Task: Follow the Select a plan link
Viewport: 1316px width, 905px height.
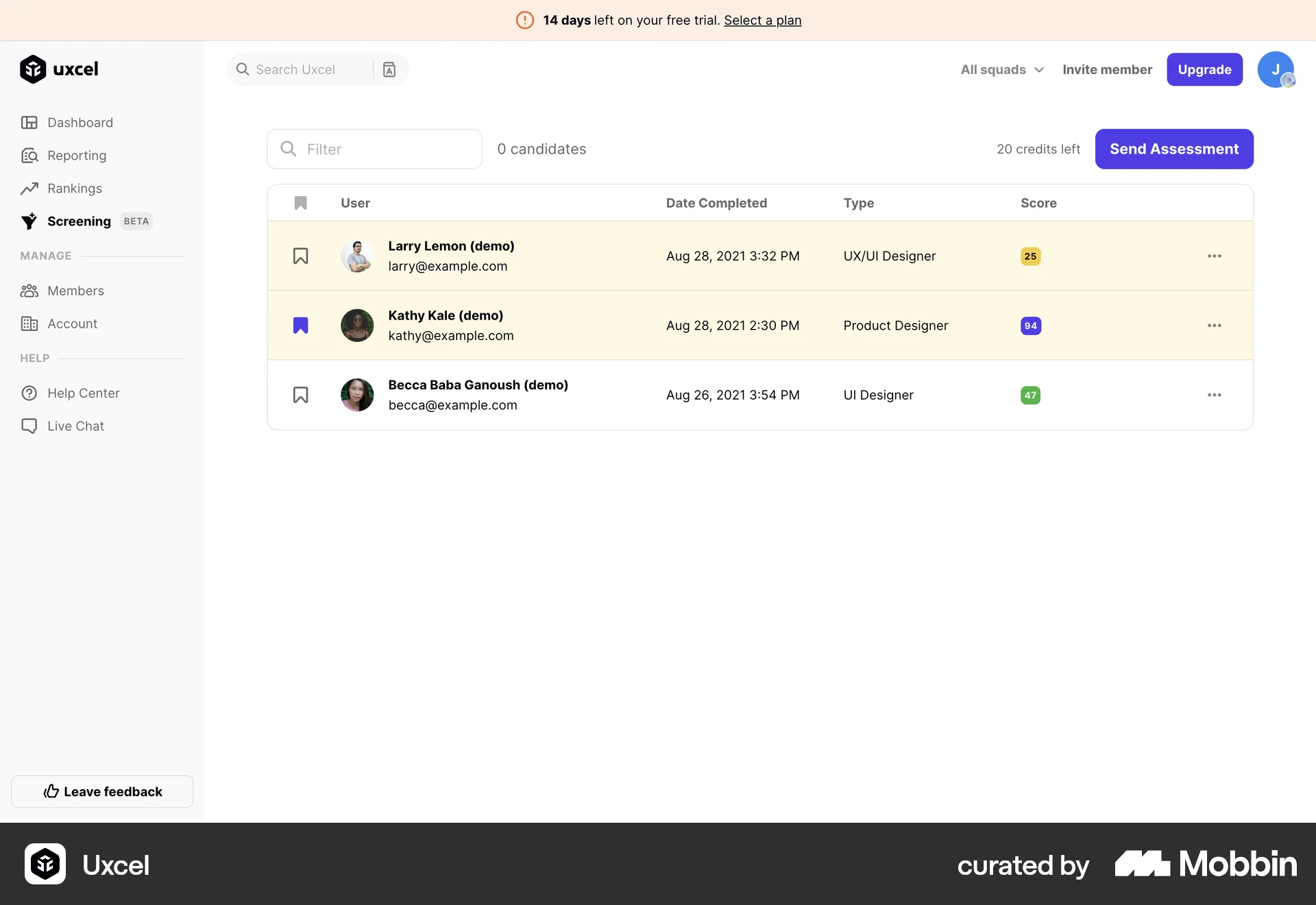Action: coord(762,20)
